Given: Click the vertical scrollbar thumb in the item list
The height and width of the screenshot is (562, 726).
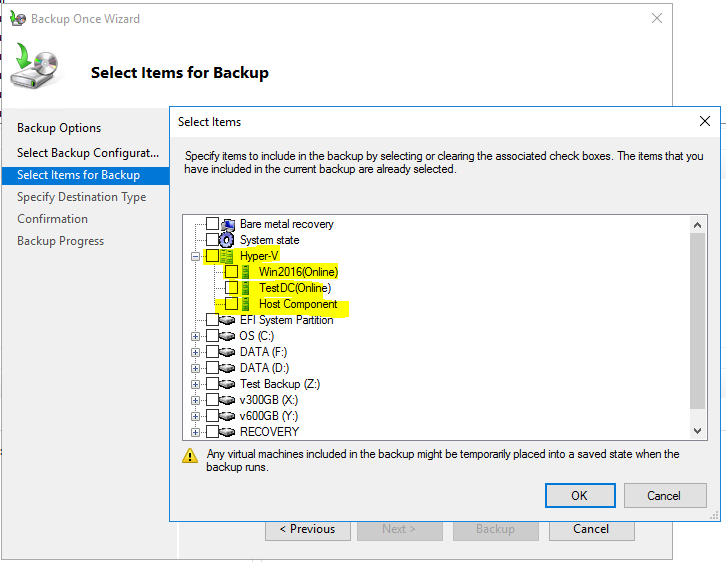Looking at the screenshot, I should tap(697, 321).
